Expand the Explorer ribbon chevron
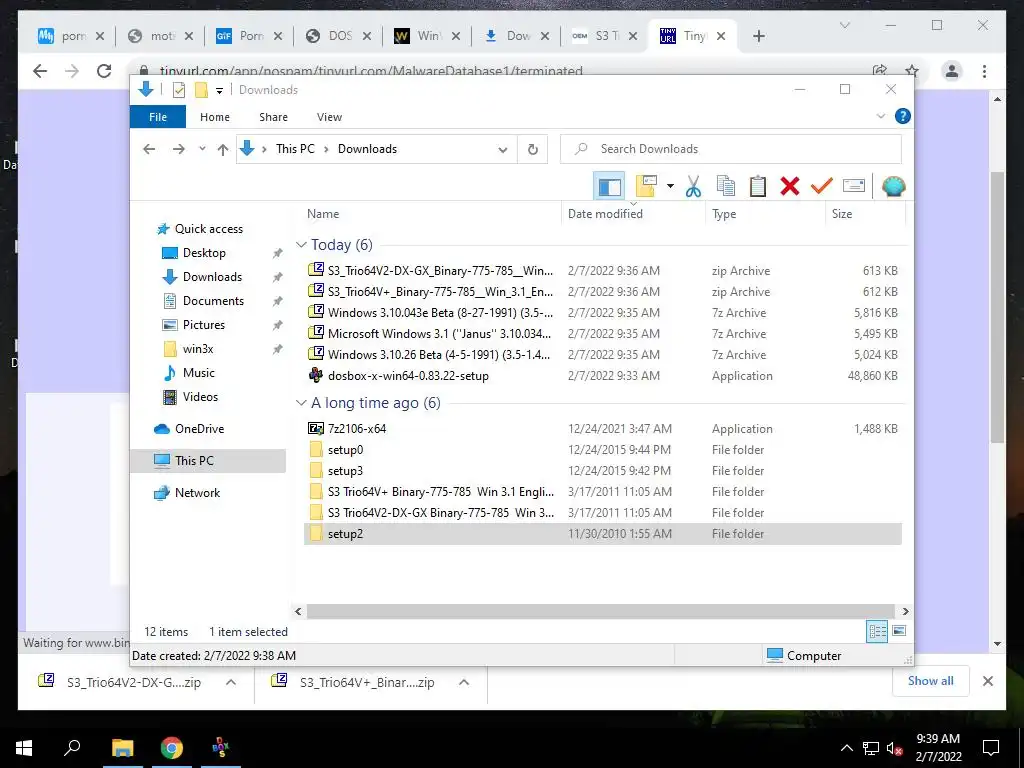The width and height of the screenshot is (1024, 768). pyautogui.click(x=880, y=116)
